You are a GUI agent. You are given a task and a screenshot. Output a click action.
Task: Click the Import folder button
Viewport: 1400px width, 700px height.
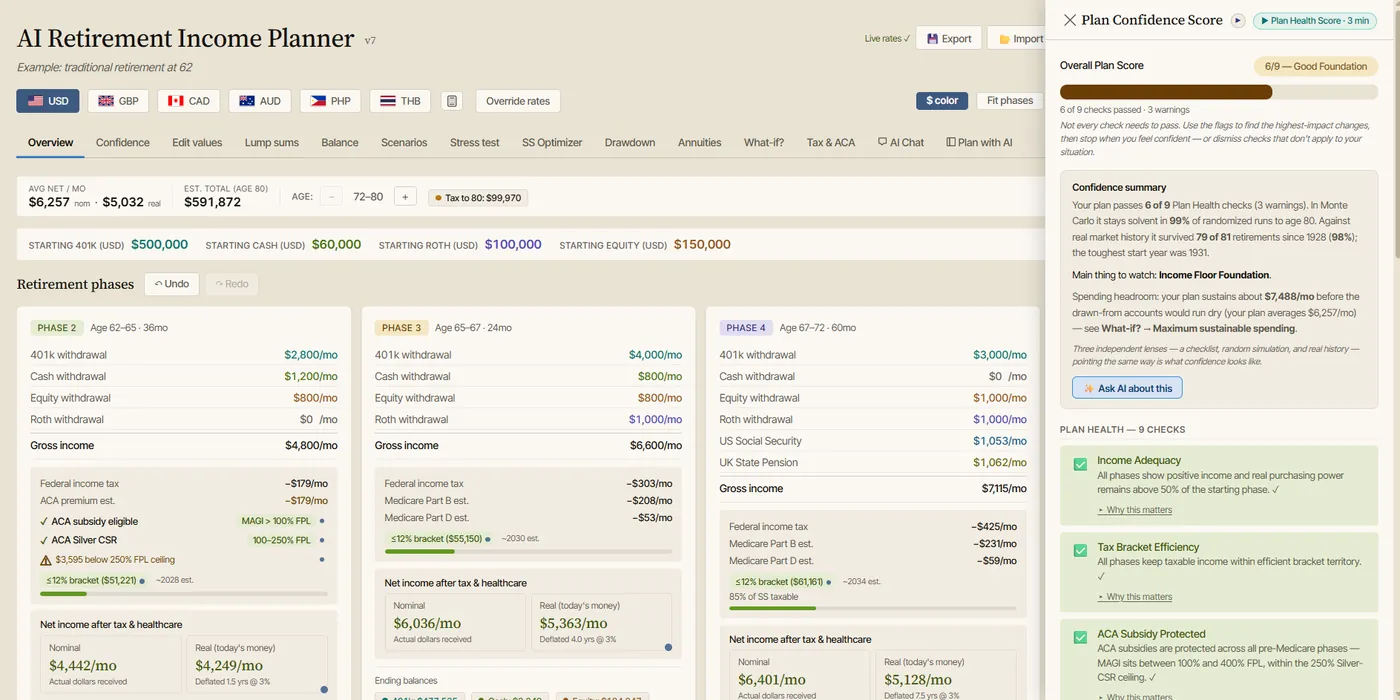(x=1018, y=38)
